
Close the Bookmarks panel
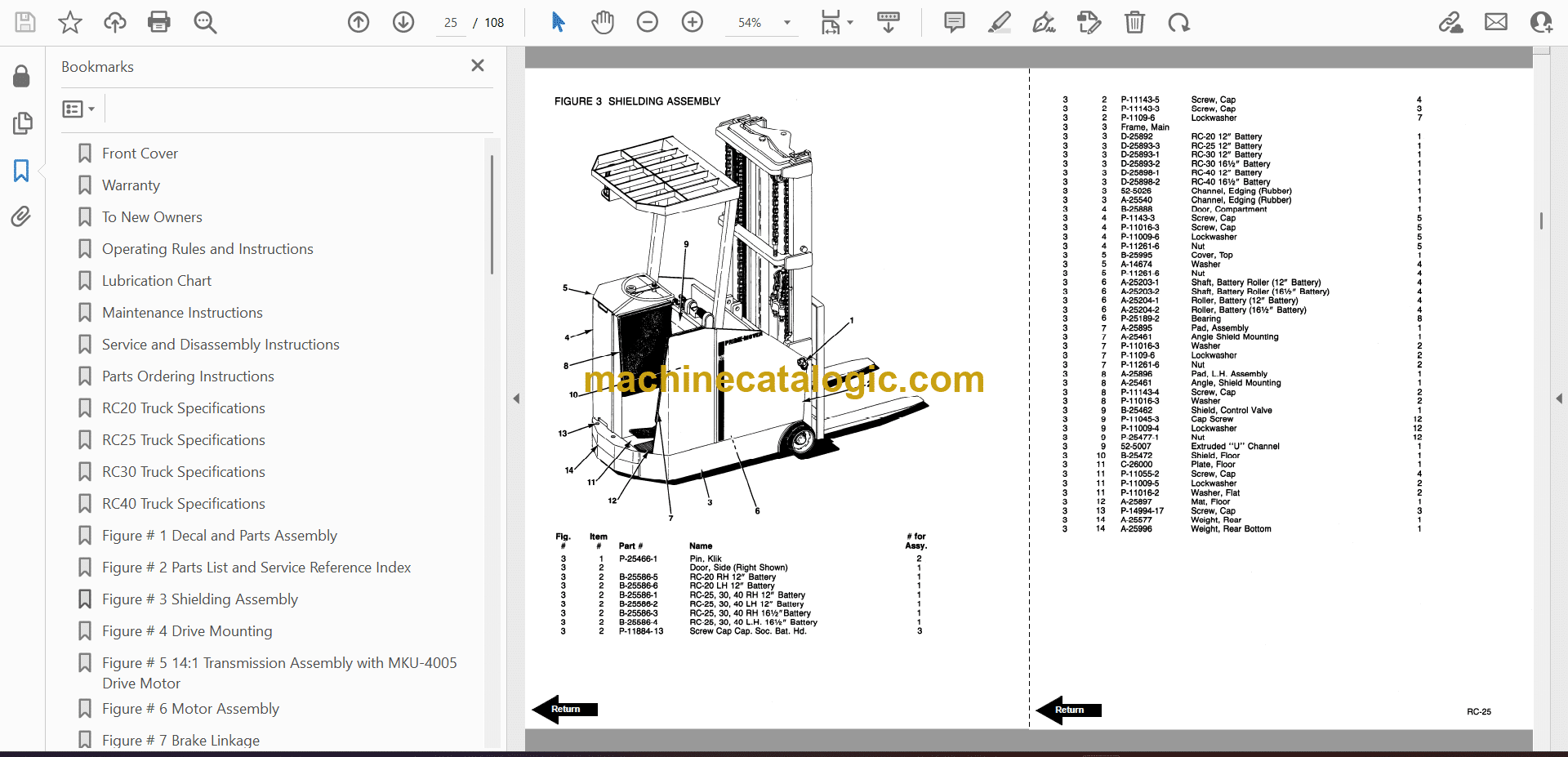(x=478, y=65)
